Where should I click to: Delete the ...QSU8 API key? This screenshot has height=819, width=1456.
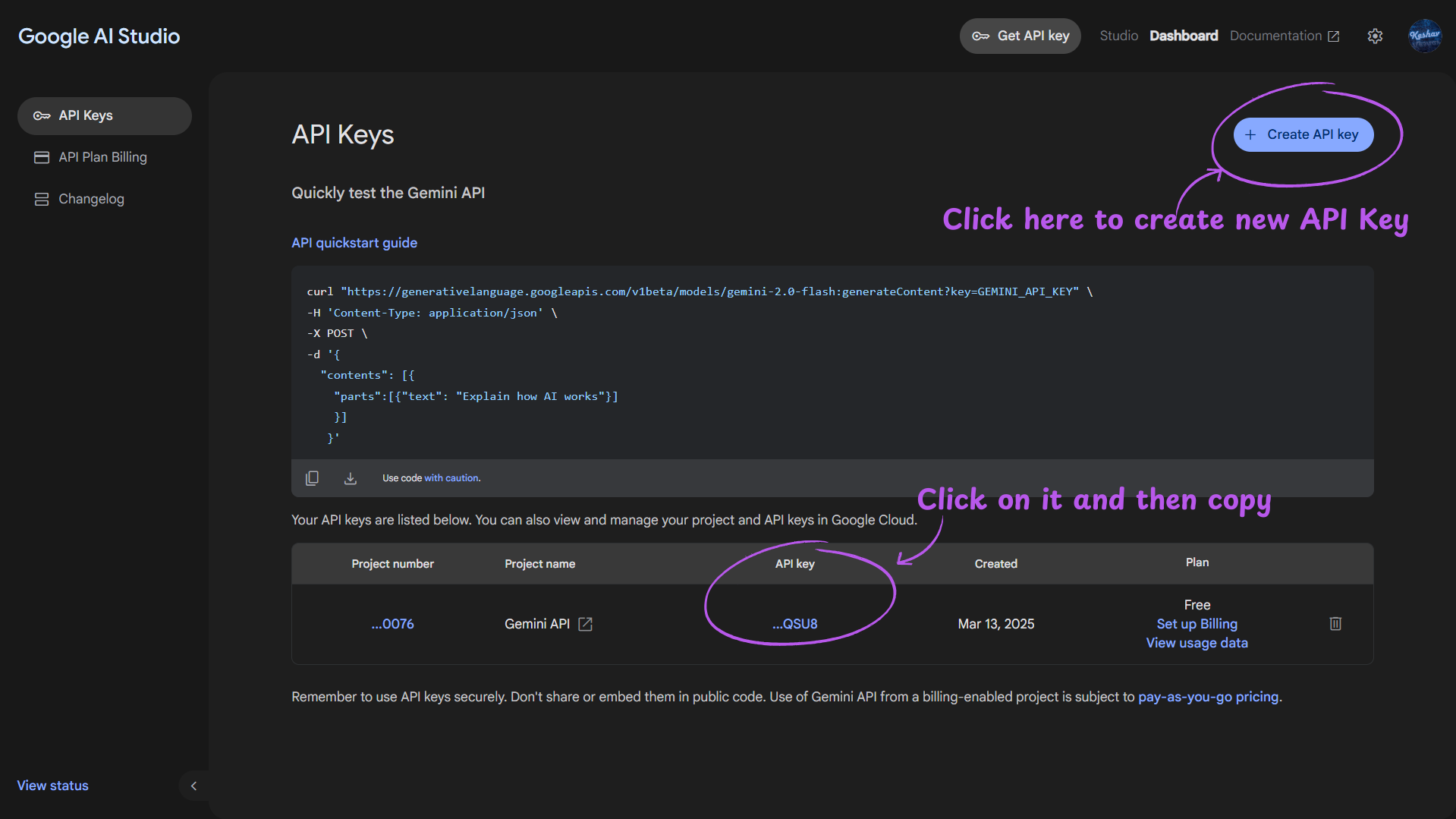(1335, 624)
